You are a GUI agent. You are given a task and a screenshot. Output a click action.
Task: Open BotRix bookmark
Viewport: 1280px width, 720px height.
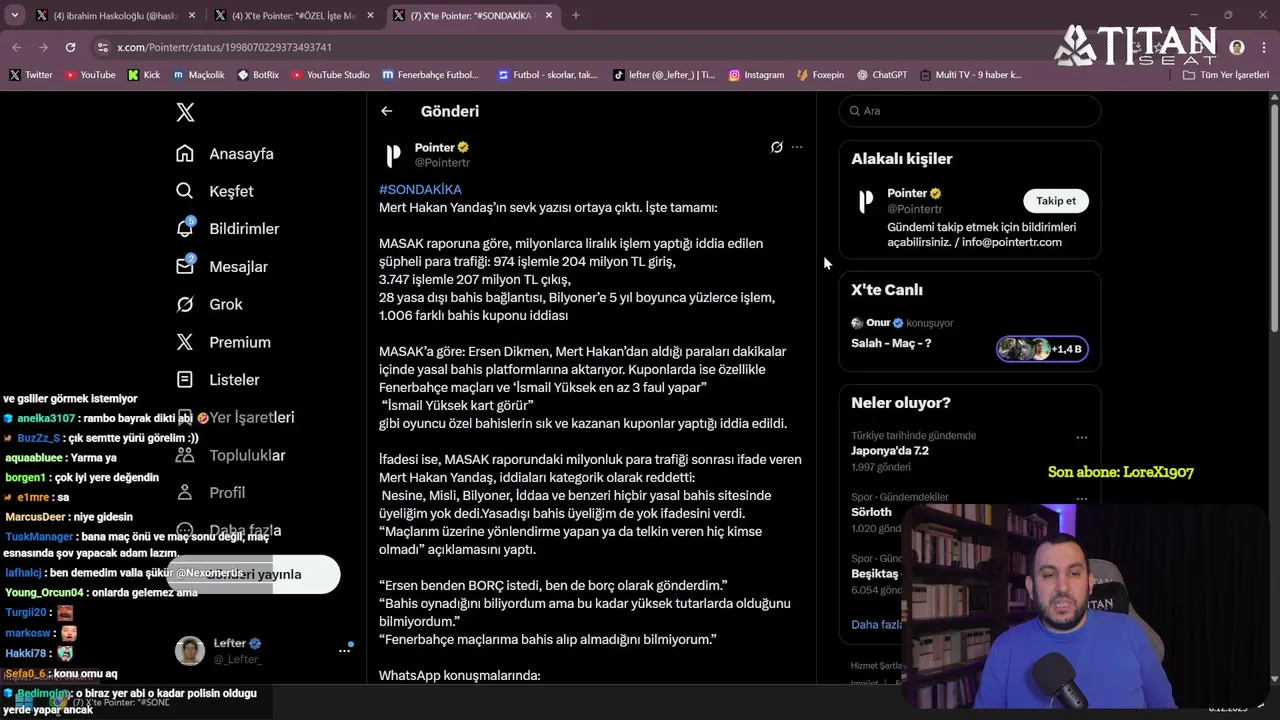click(x=258, y=75)
